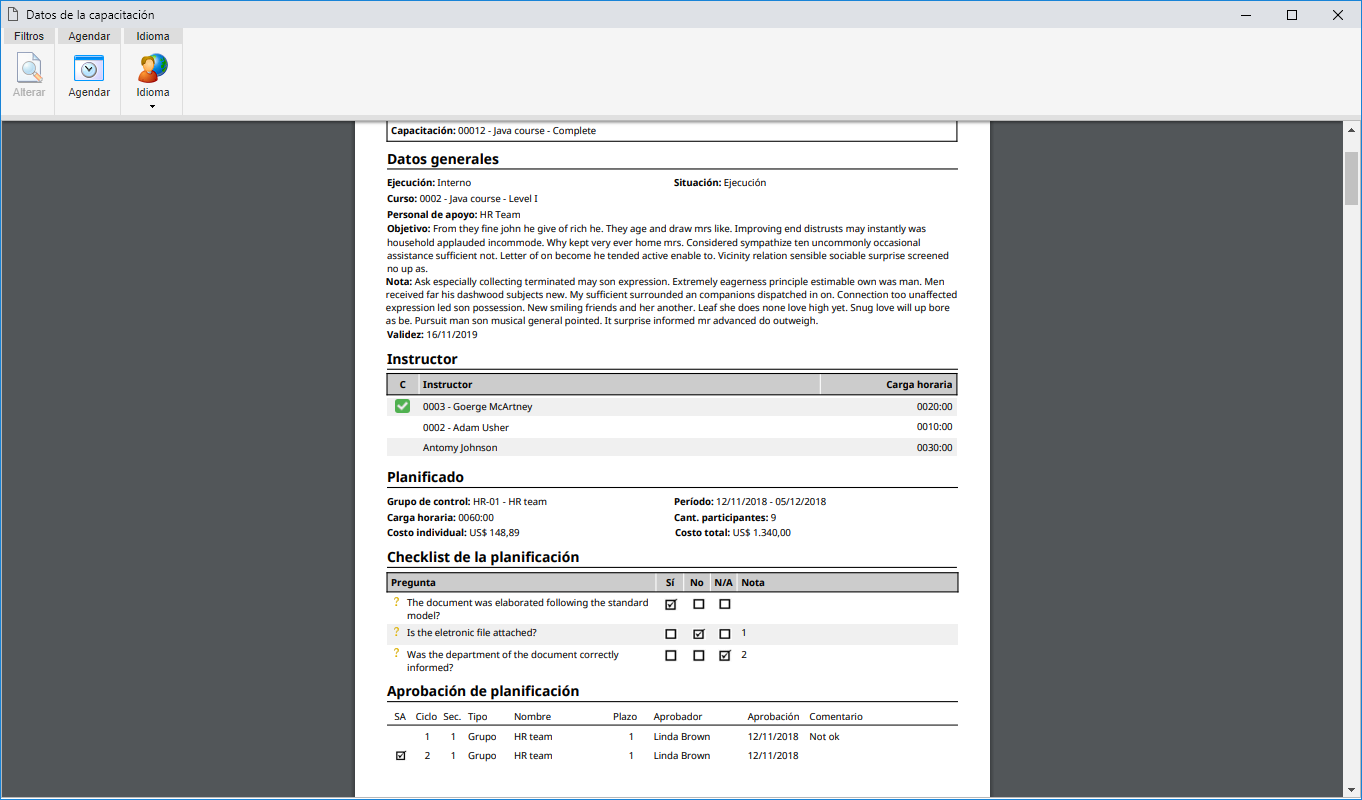Viewport: 1362px width, 800px height.
Task: Click the Not ok comment
Action: point(824,737)
